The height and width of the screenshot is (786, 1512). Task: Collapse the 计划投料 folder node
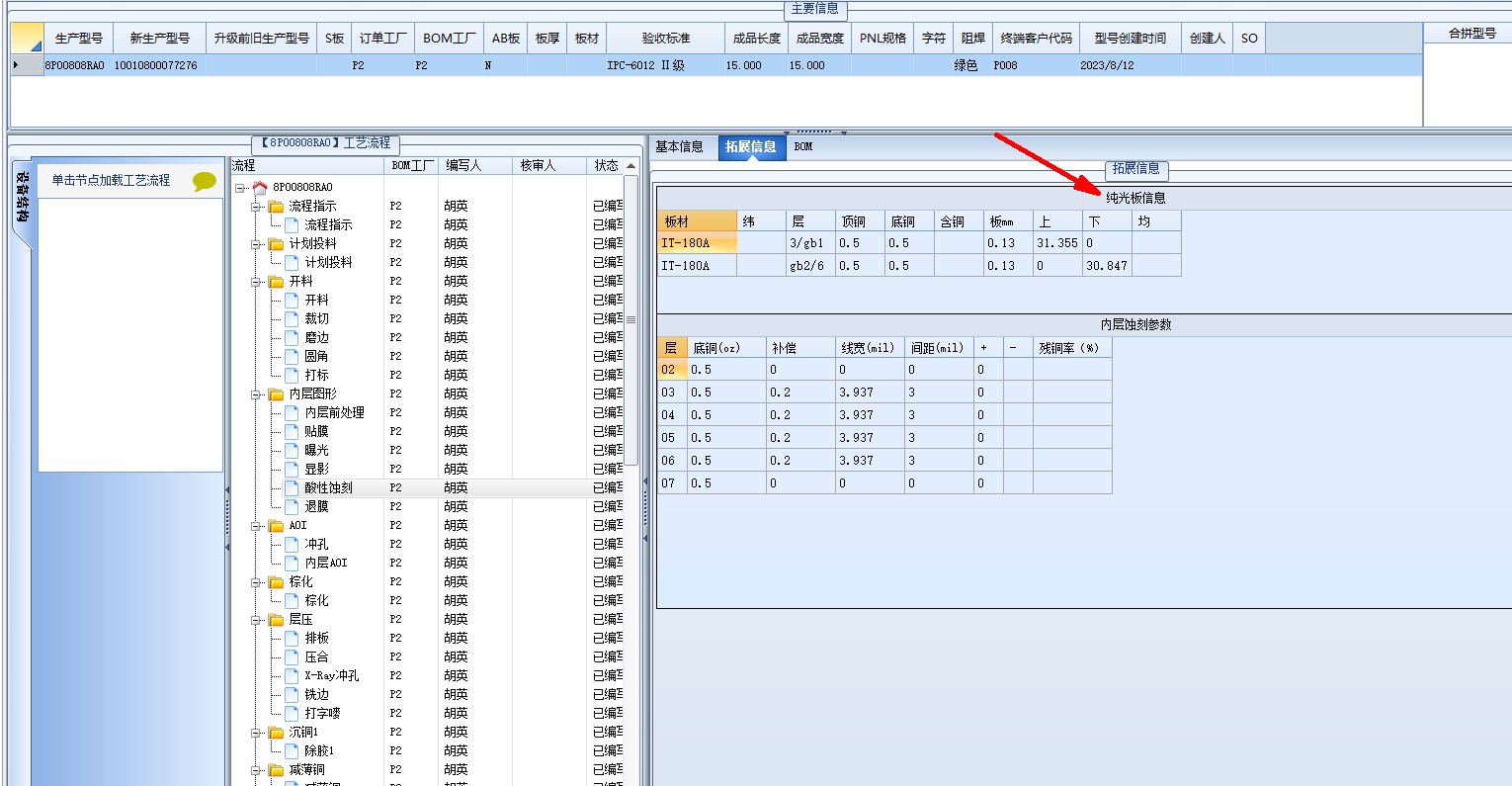[x=256, y=244]
